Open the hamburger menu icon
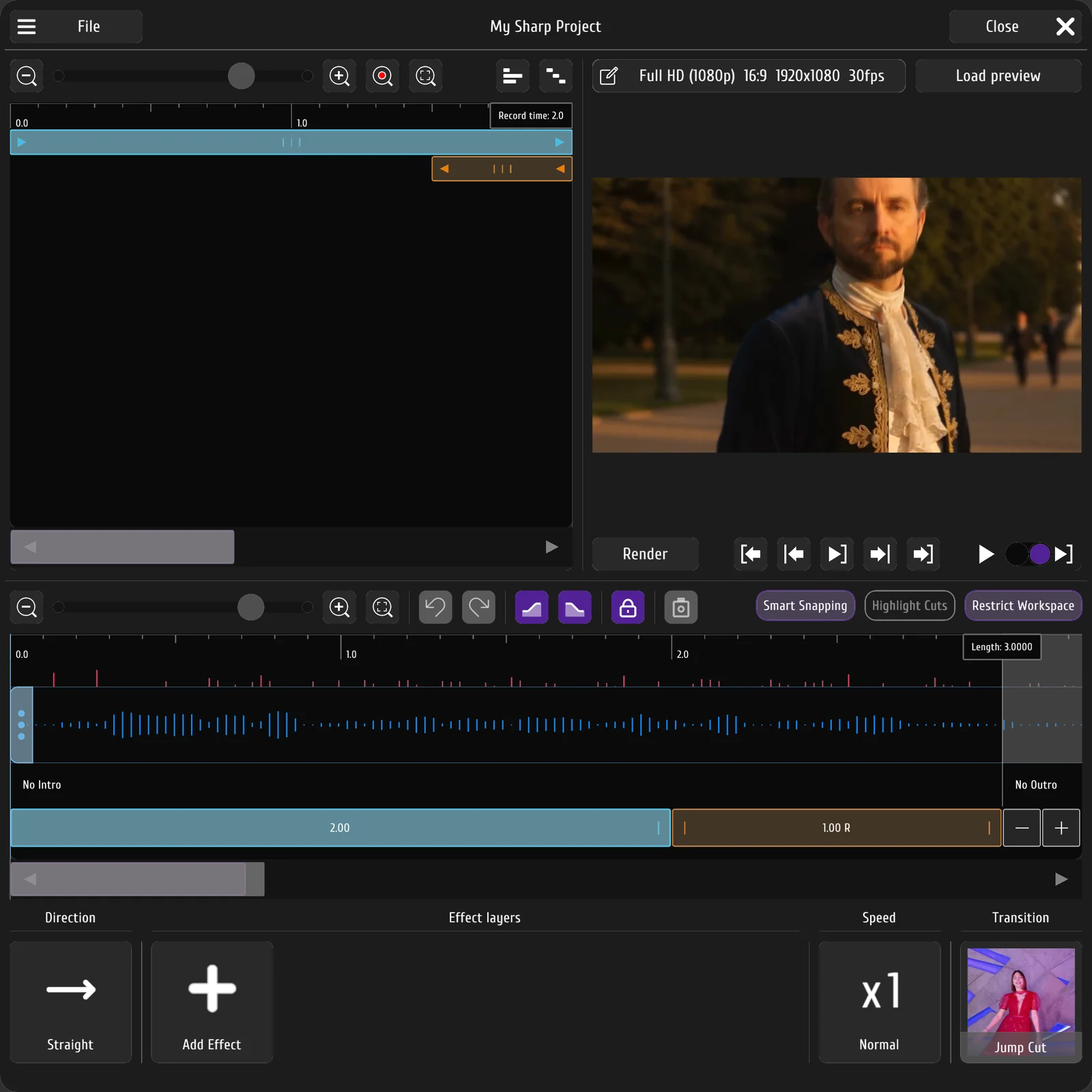Screen dimensions: 1092x1092 pos(27,27)
